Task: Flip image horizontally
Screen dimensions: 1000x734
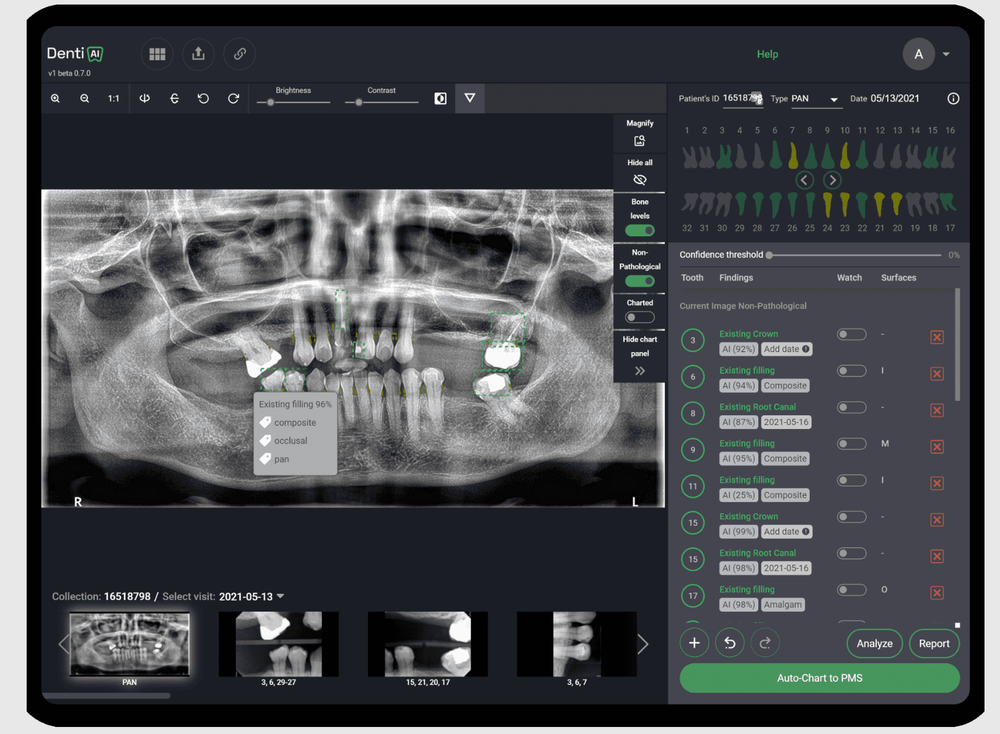Action: click(145, 98)
